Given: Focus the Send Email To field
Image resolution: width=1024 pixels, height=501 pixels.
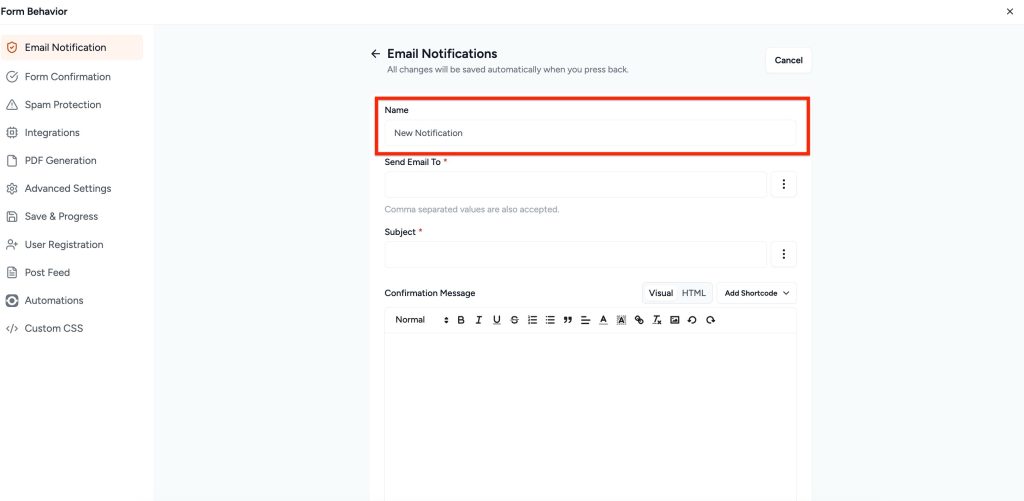Looking at the screenshot, I should (575, 184).
